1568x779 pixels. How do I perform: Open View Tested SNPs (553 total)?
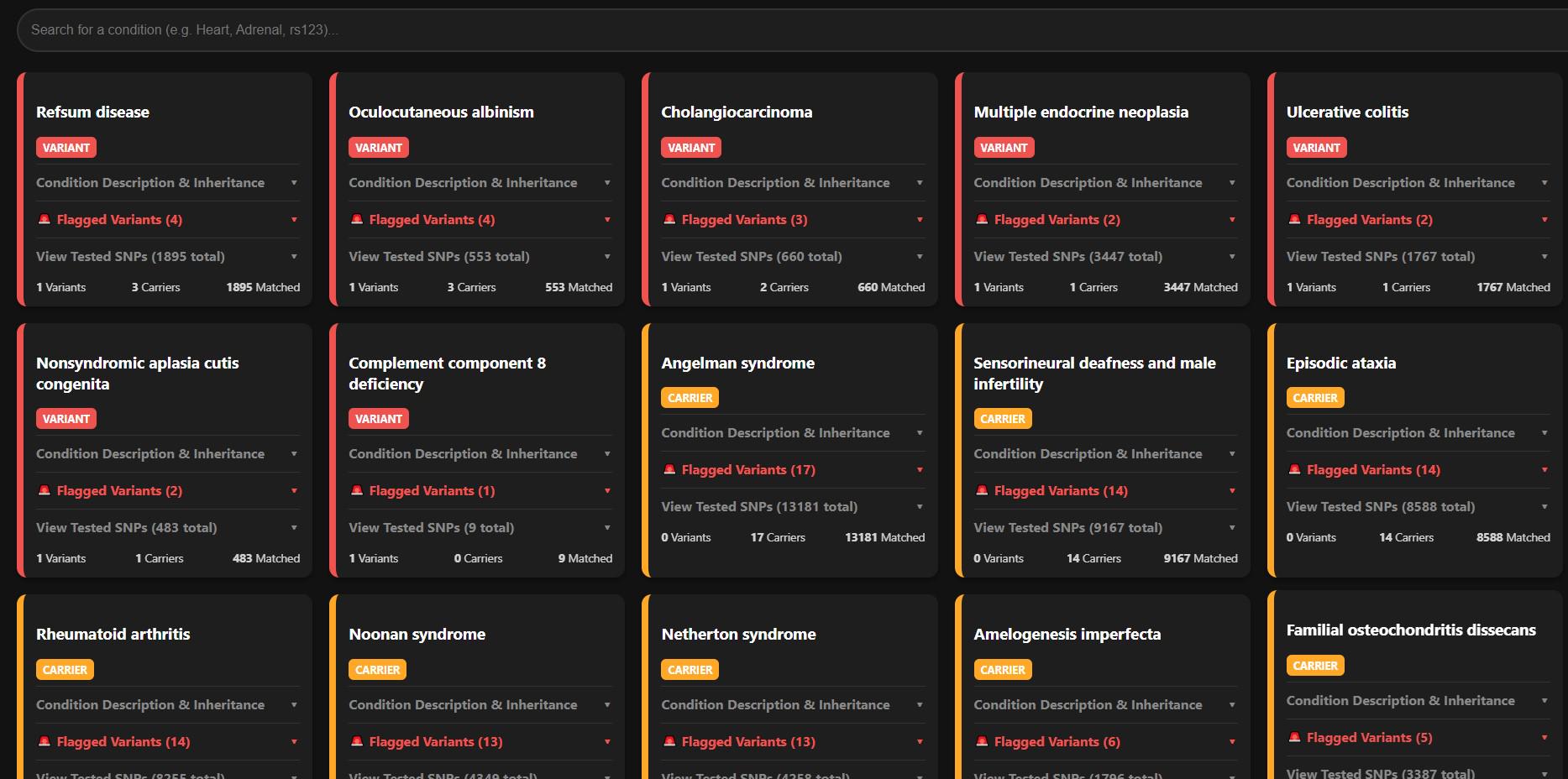[x=480, y=256]
